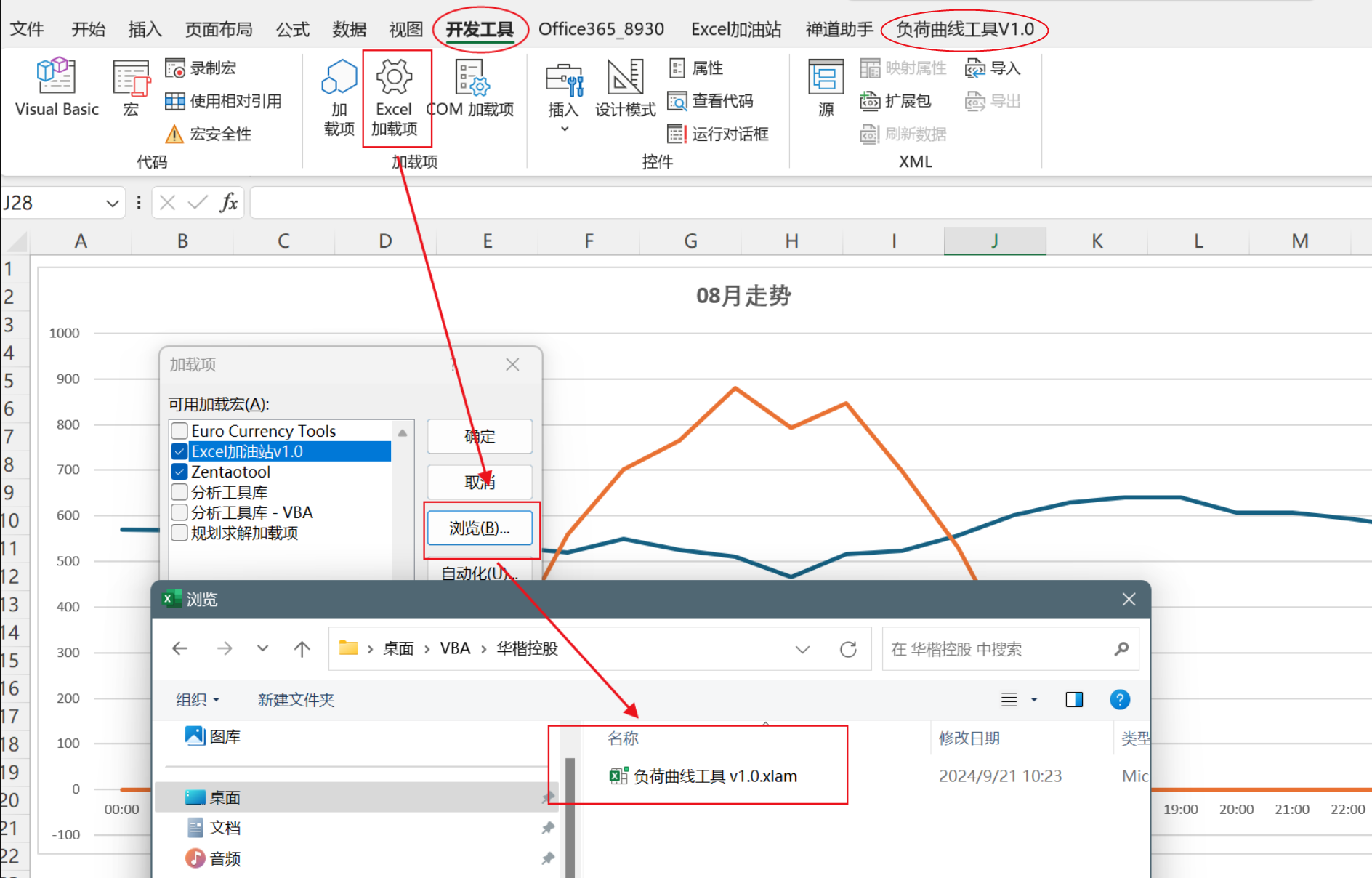Cancel formula entry with X icon
This screenshot has height=878, width=1372.
pos(167,203)
